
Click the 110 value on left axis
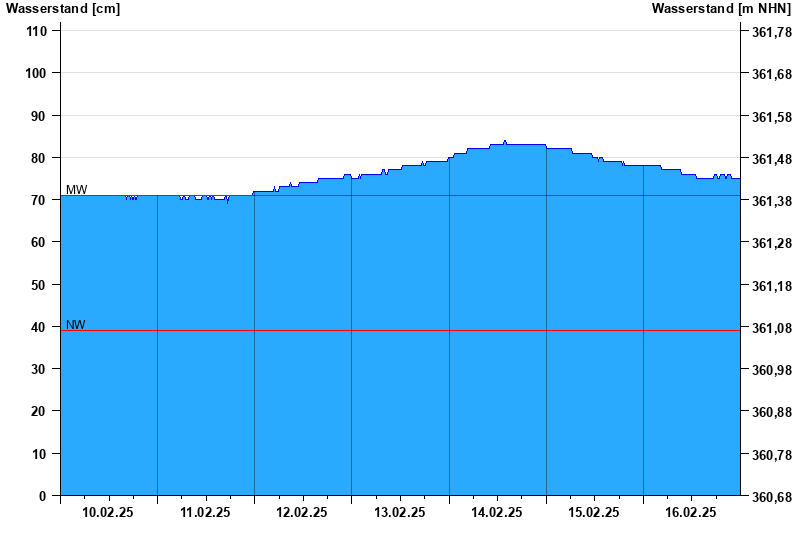[36, 32]
